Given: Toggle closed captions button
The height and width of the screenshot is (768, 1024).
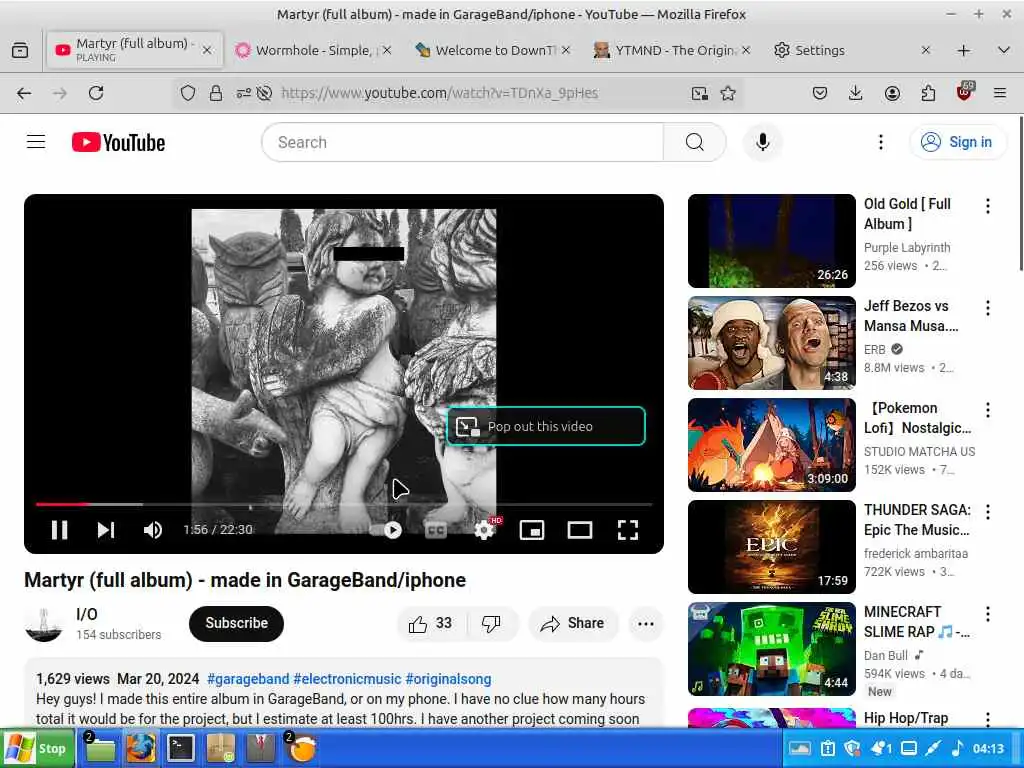Looking at the screenshot, I should click(x=436, y=530).
